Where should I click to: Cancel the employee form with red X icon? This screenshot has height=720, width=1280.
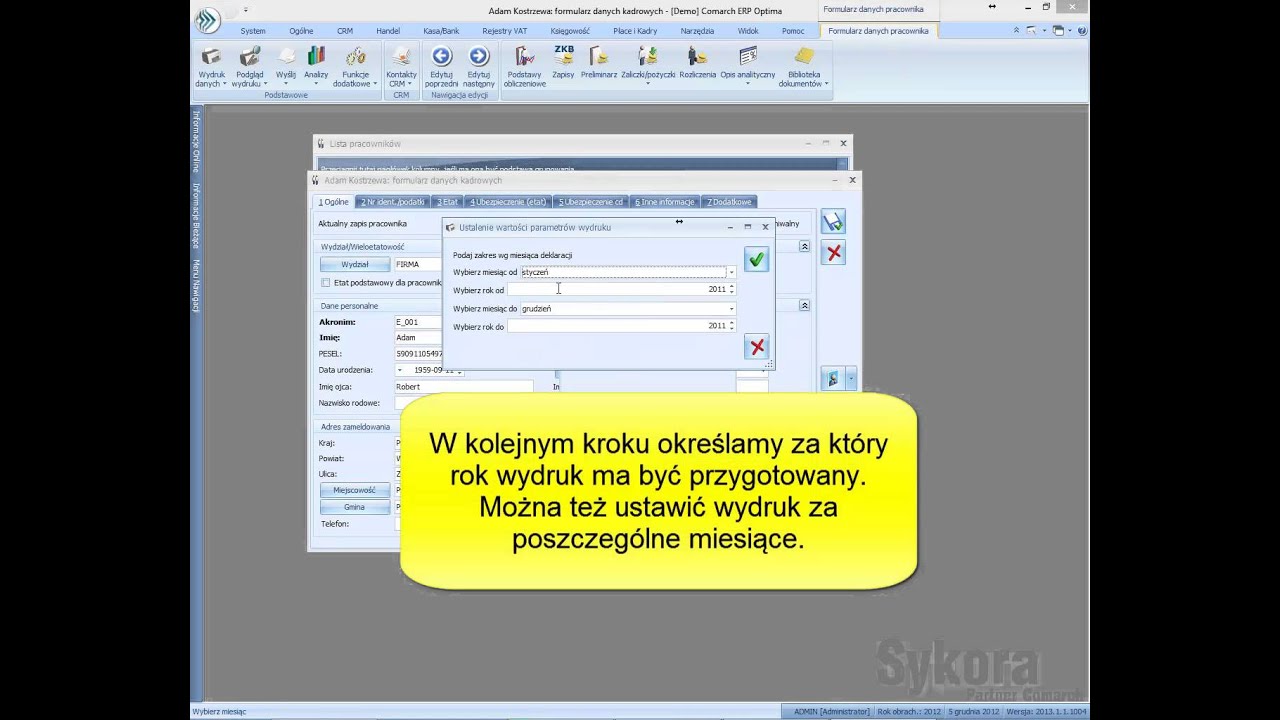833,253
